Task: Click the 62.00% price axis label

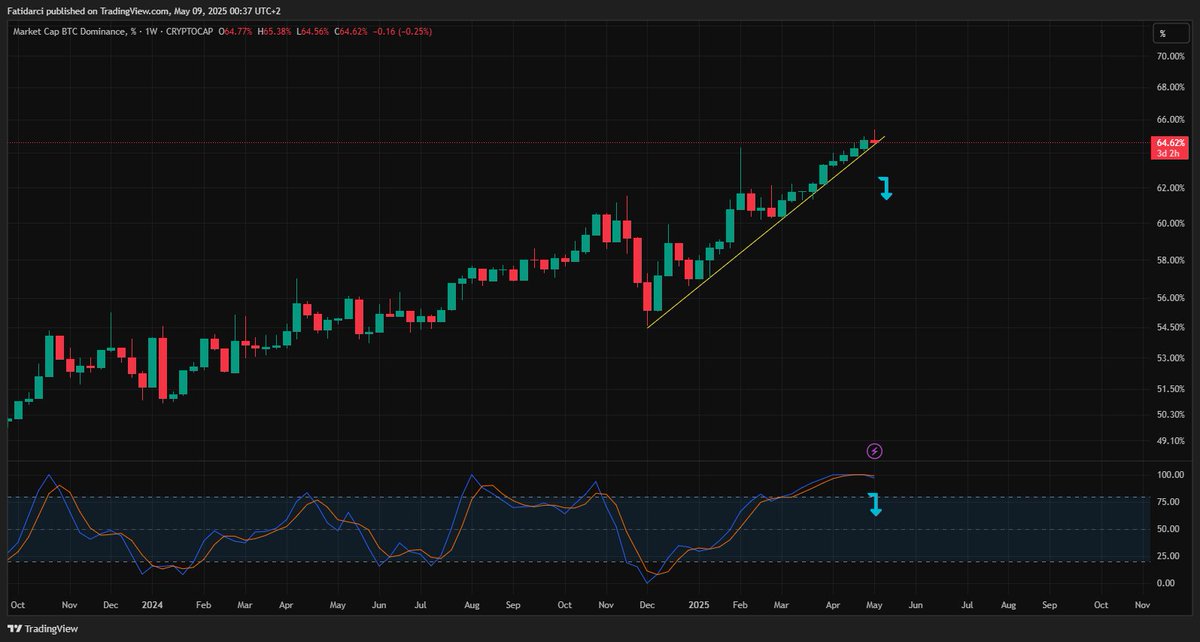Action: [1170, 188]
